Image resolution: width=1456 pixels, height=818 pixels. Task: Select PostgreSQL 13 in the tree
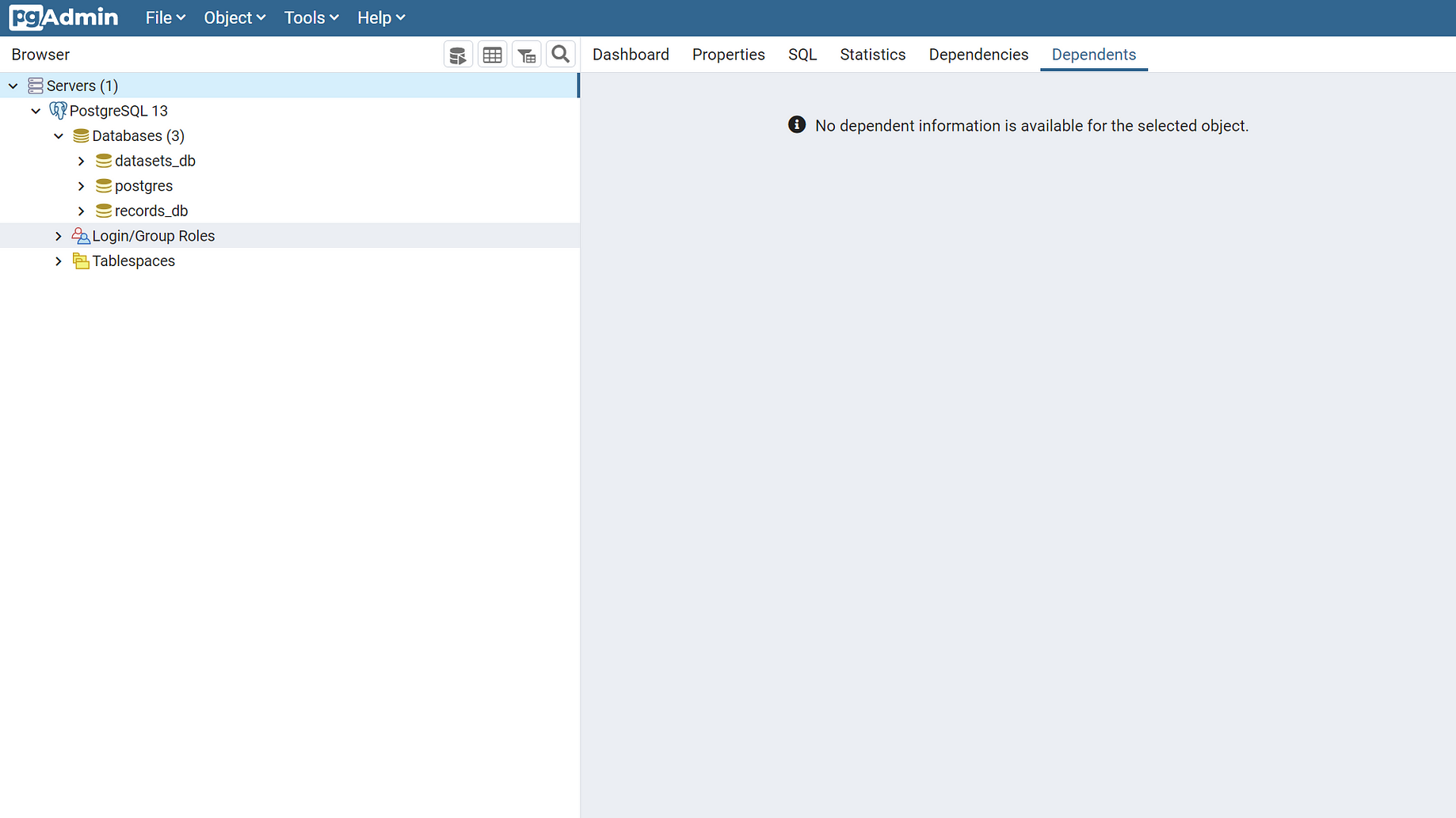tap(119, 111)
